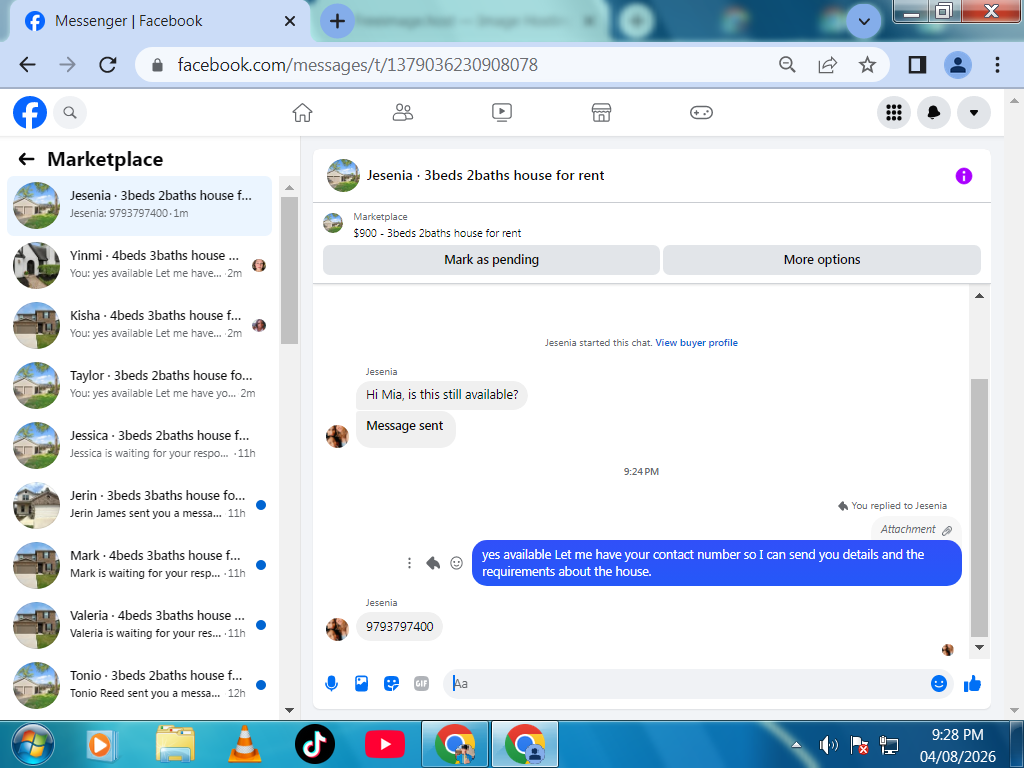The image size is (1024, 768).
Task: Close the Messenger | Facebook tab
Action: pyautogui.click(x=290, y=21)
